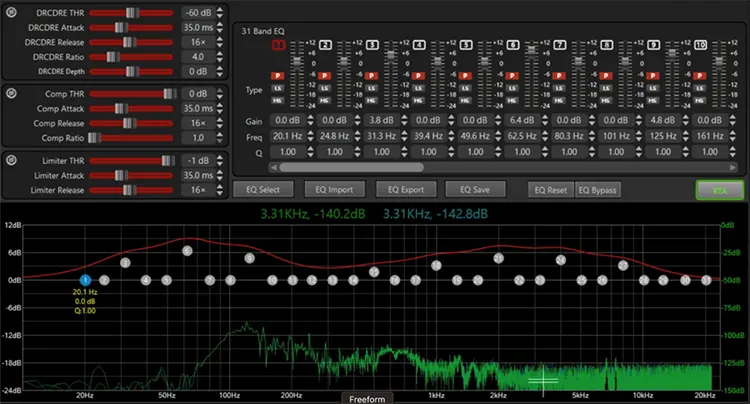
Task: Click the 125 Hz Freq stepper arrows
Action: point(685,136)
